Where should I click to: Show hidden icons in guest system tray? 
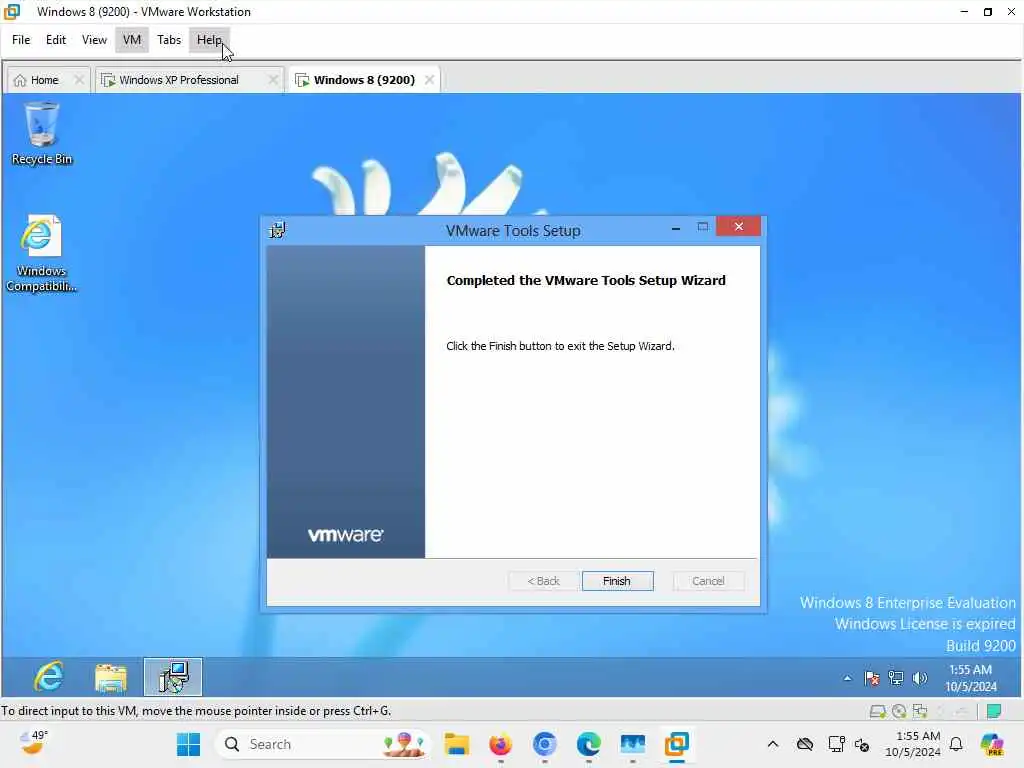coord(847,678)
